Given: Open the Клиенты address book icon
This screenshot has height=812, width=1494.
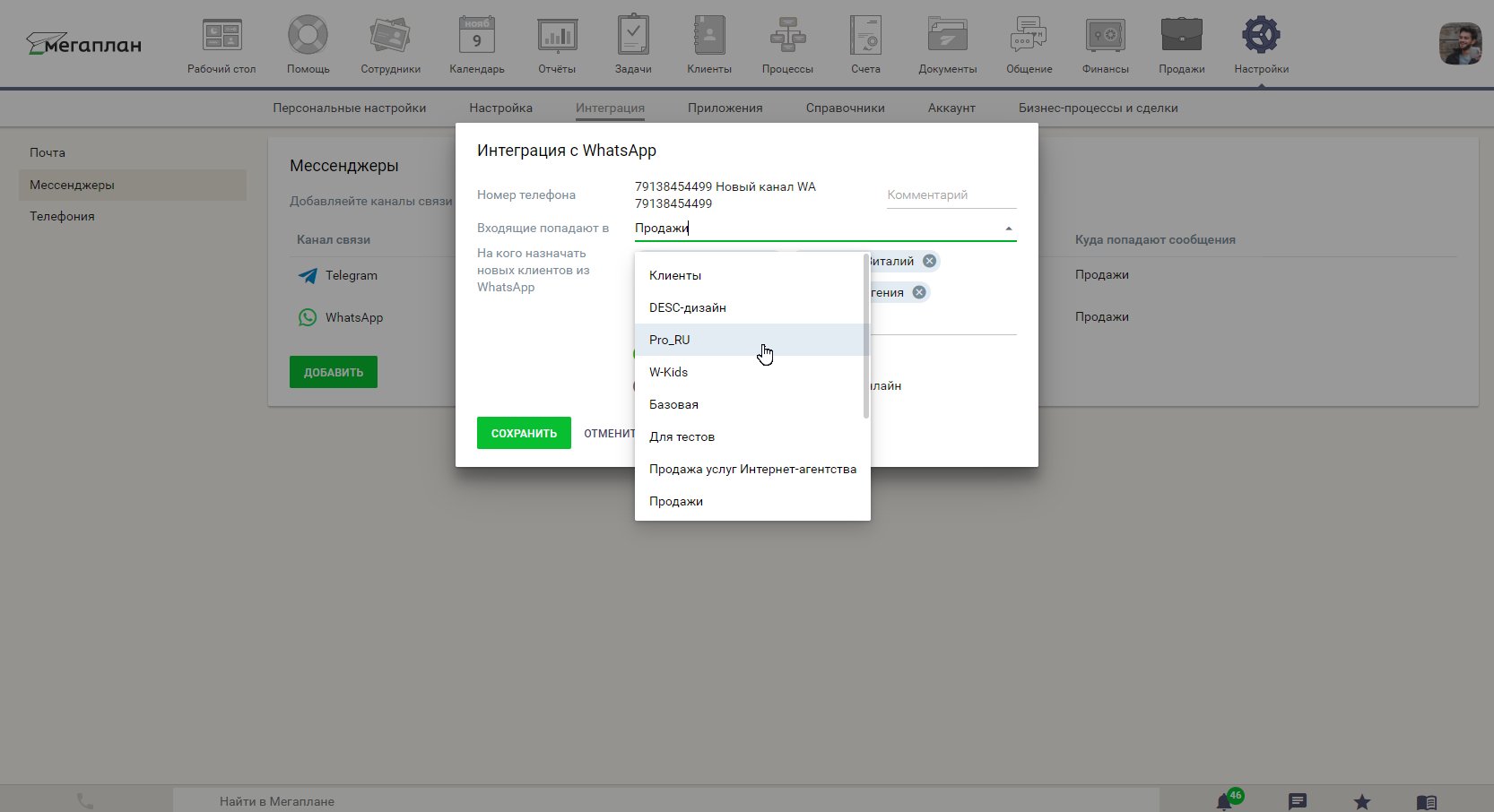Looking at the screenshot, I should click(709, 36).
